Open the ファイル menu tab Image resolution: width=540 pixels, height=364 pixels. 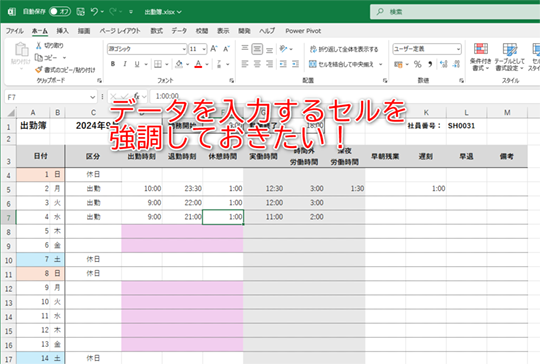click(15, 31)
